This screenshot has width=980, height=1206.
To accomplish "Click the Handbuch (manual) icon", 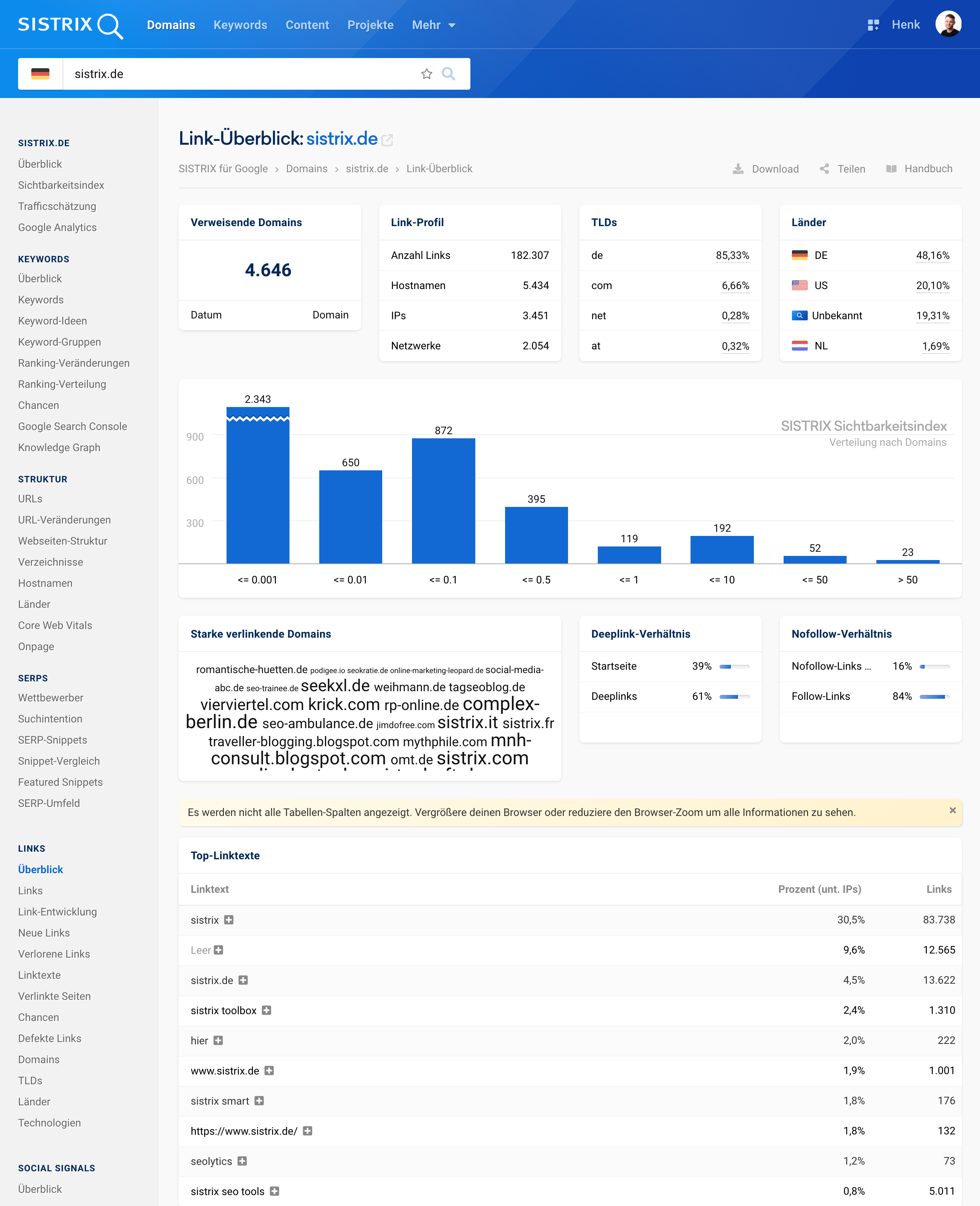I will pos(892,168).
